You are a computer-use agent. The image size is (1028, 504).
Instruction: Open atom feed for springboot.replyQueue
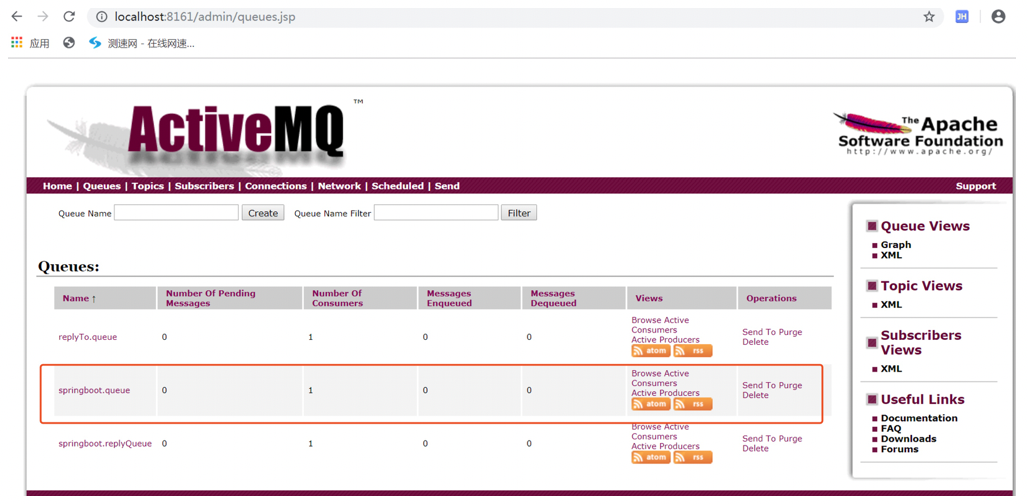coord(650,457)
